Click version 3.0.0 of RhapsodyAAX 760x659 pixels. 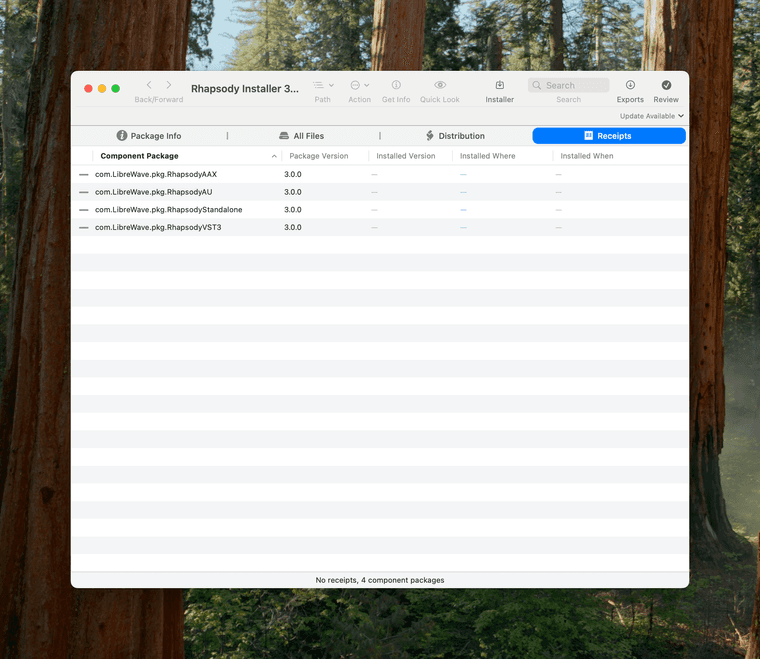[293, 174]
